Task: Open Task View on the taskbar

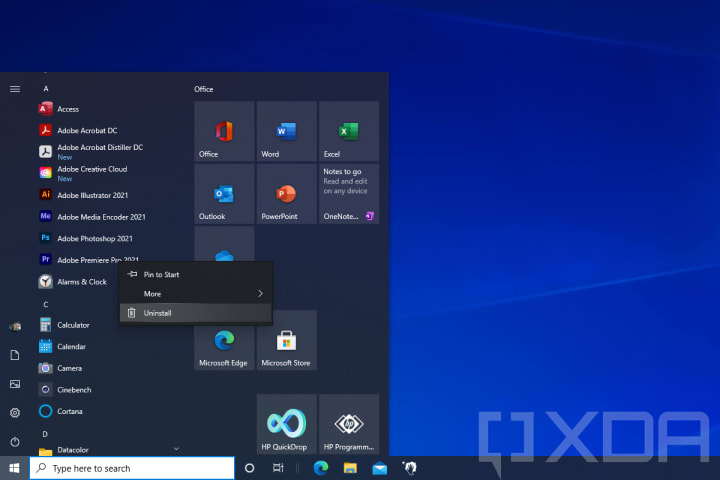Action: click(278, 468)
